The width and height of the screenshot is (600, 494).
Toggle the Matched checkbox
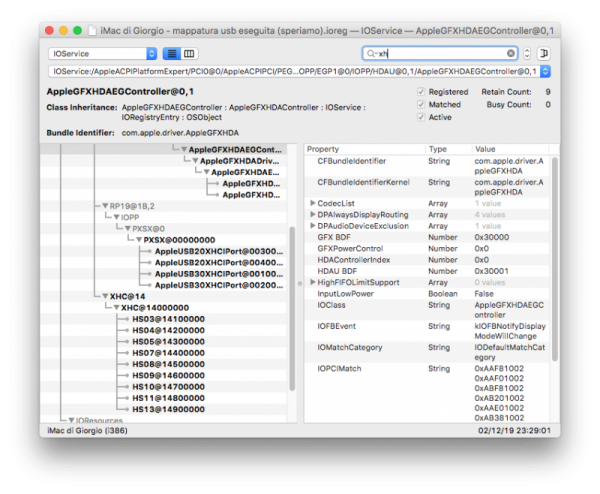[421, 104]
